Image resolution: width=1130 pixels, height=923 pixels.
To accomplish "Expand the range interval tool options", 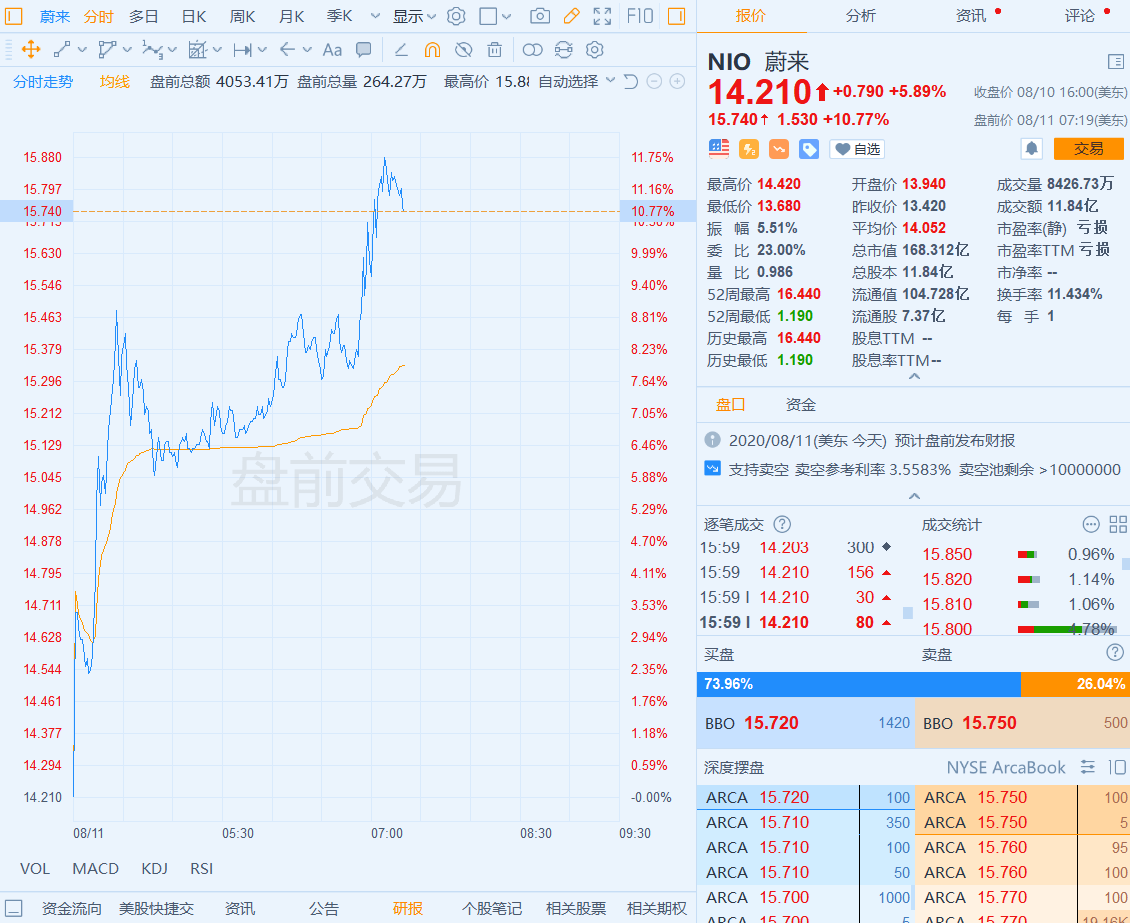I will (x=262, y=50).
